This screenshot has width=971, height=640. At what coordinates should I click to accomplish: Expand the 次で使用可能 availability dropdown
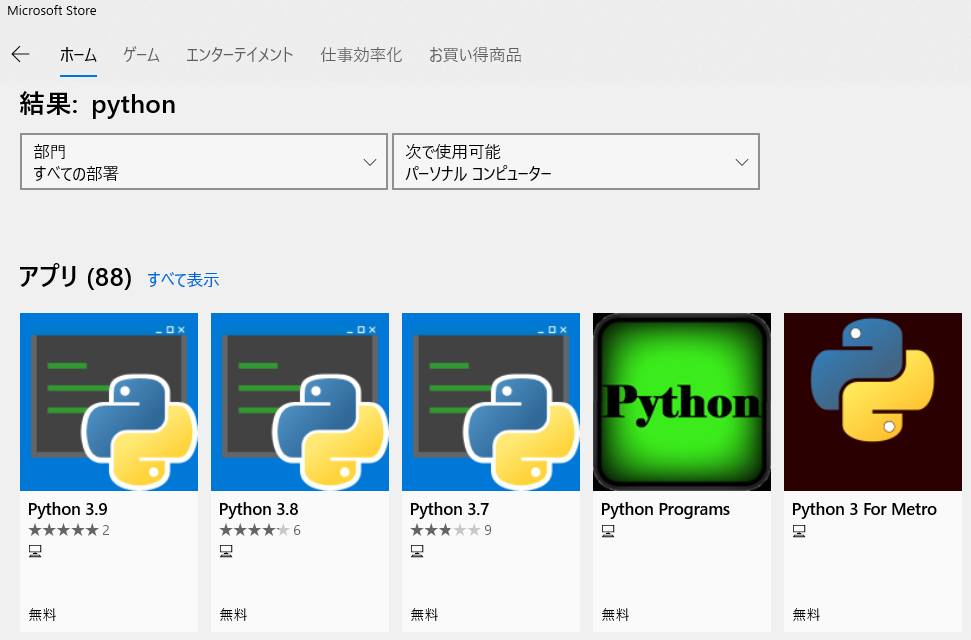click(x=575, y=162)
